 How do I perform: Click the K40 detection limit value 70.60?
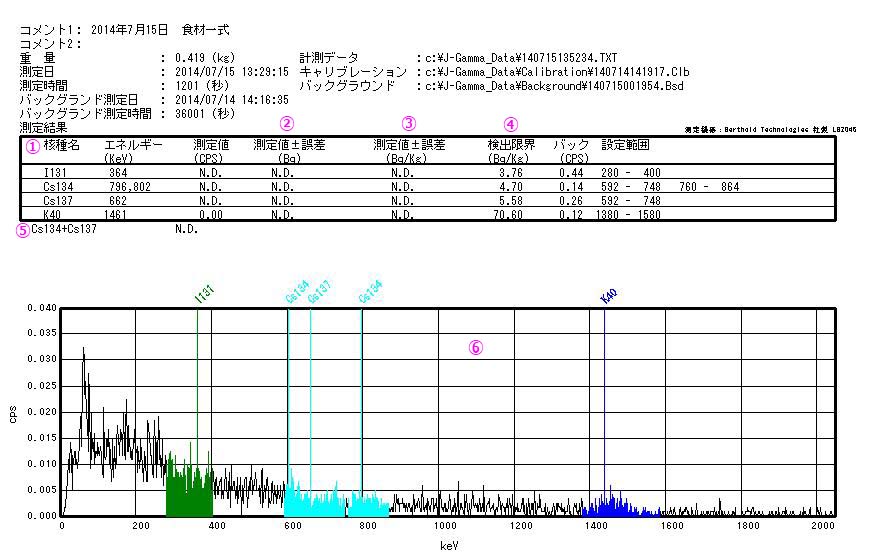(x=511, y=214)
